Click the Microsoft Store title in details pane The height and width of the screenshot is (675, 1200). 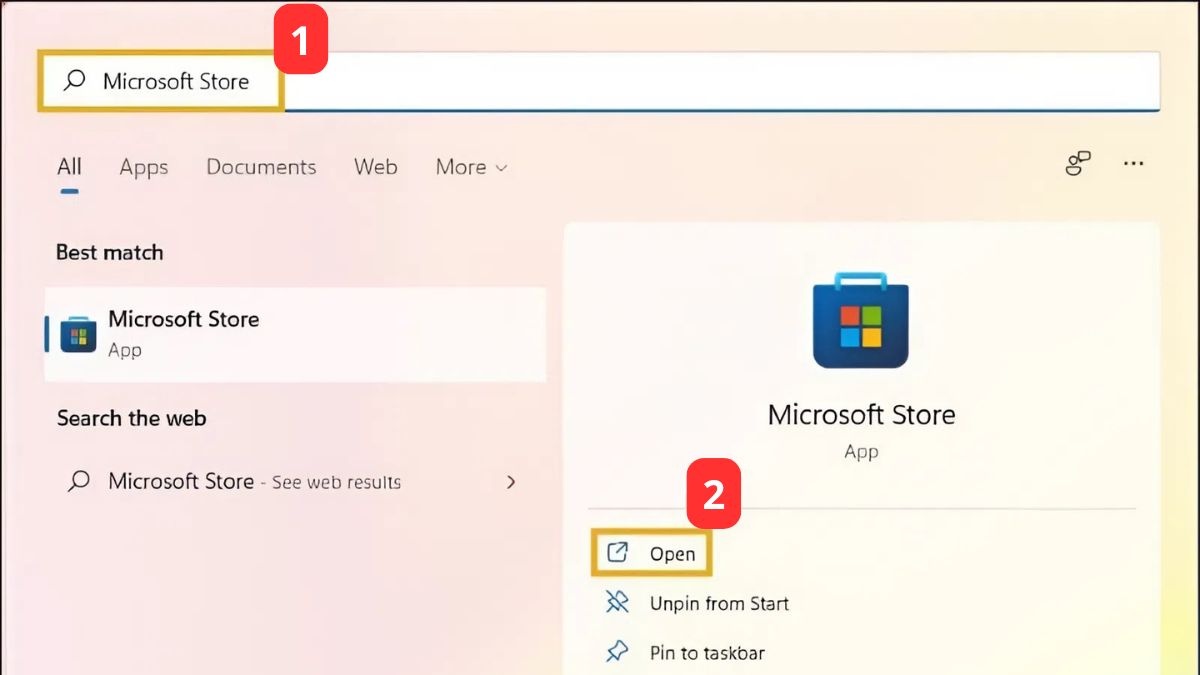click(x=861, y=415)
